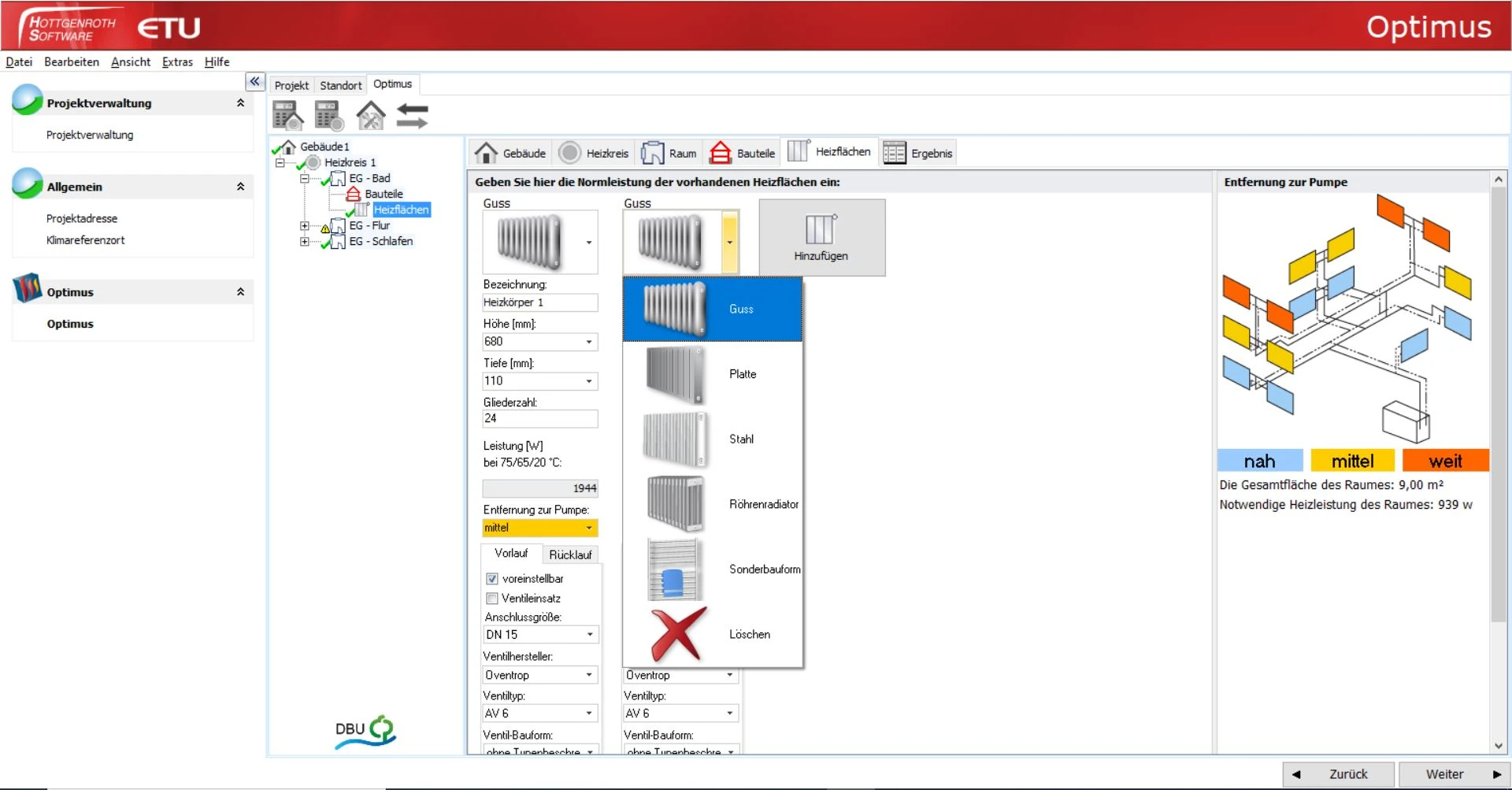Open the Extras menu
Viewport: 1512px width, 790px height.
(x=177, y=62)
